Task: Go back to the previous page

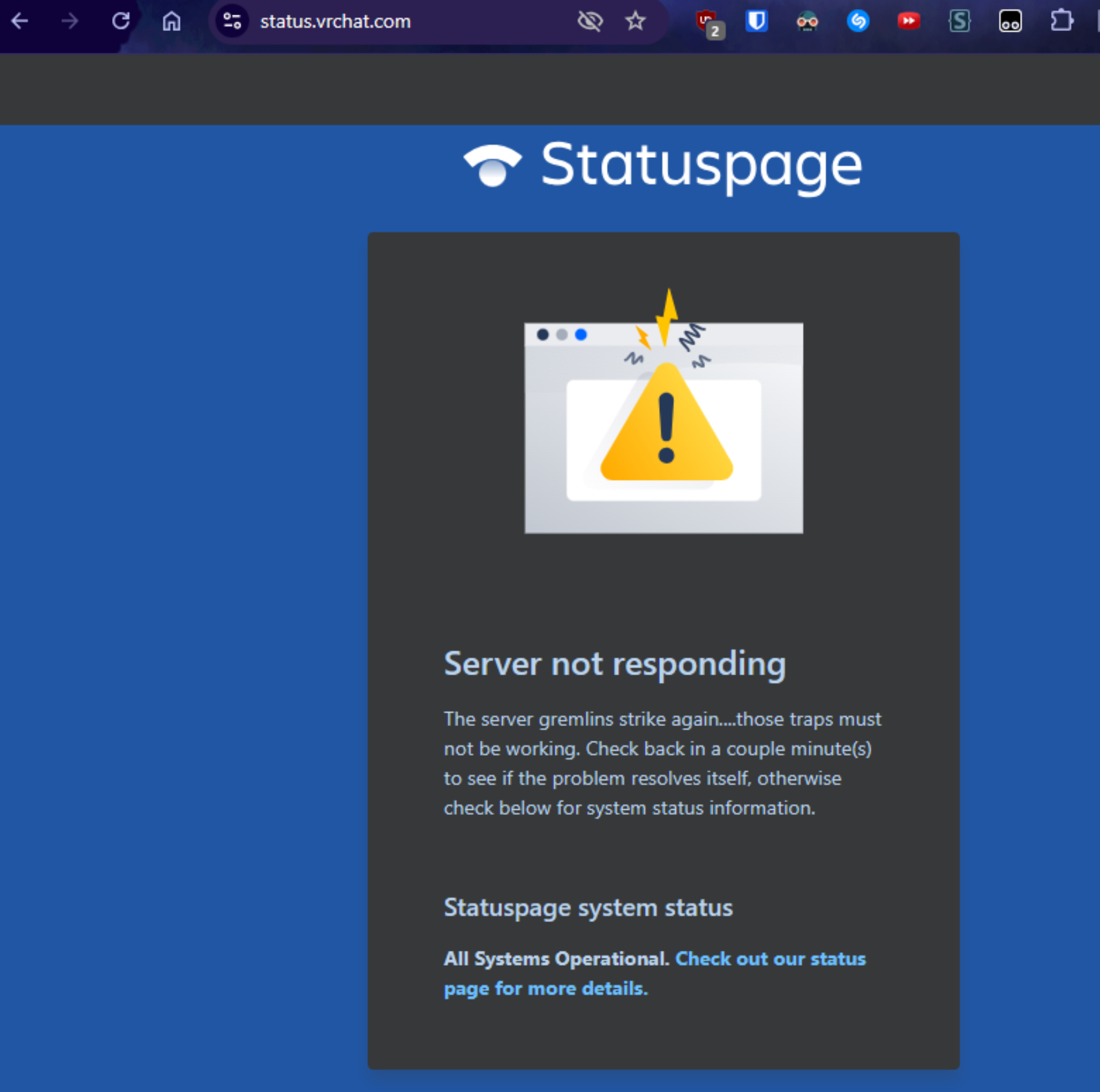Action: (x=20, y=22)
